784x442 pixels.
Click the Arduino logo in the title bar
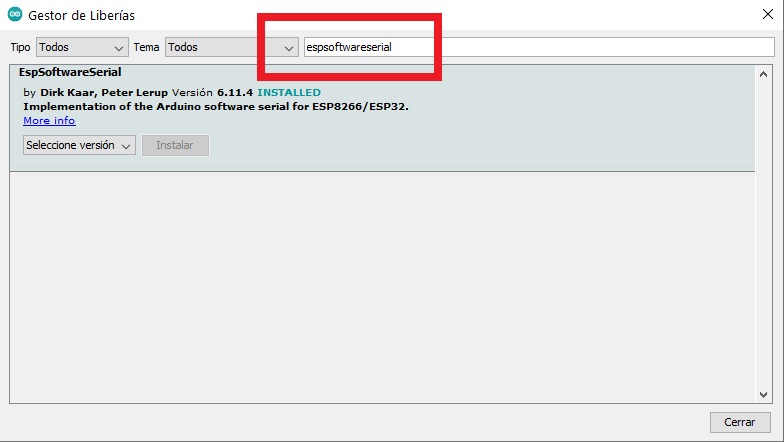[x=14, y=15]
